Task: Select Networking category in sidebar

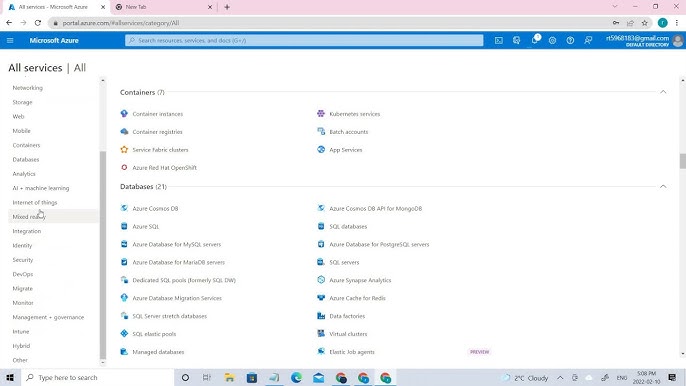Action: [x=28, y=88]
